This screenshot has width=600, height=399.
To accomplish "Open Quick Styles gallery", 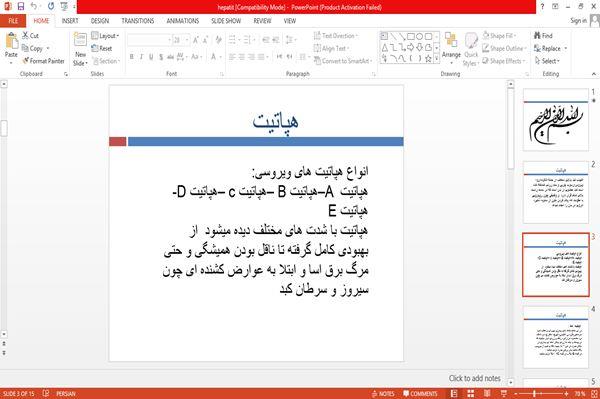I will pyautogui.click(x=471, y=49).
